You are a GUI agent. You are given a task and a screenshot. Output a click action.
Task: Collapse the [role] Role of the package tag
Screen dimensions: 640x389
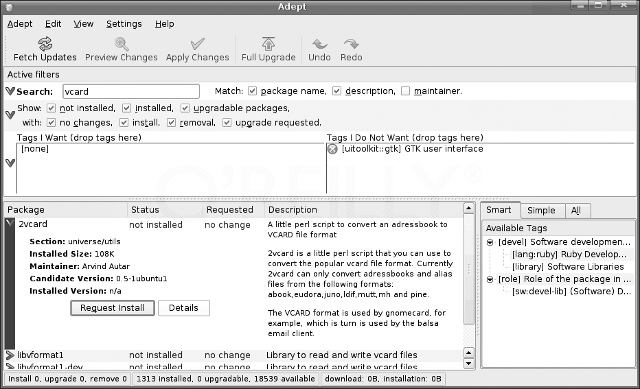[490, 280]
